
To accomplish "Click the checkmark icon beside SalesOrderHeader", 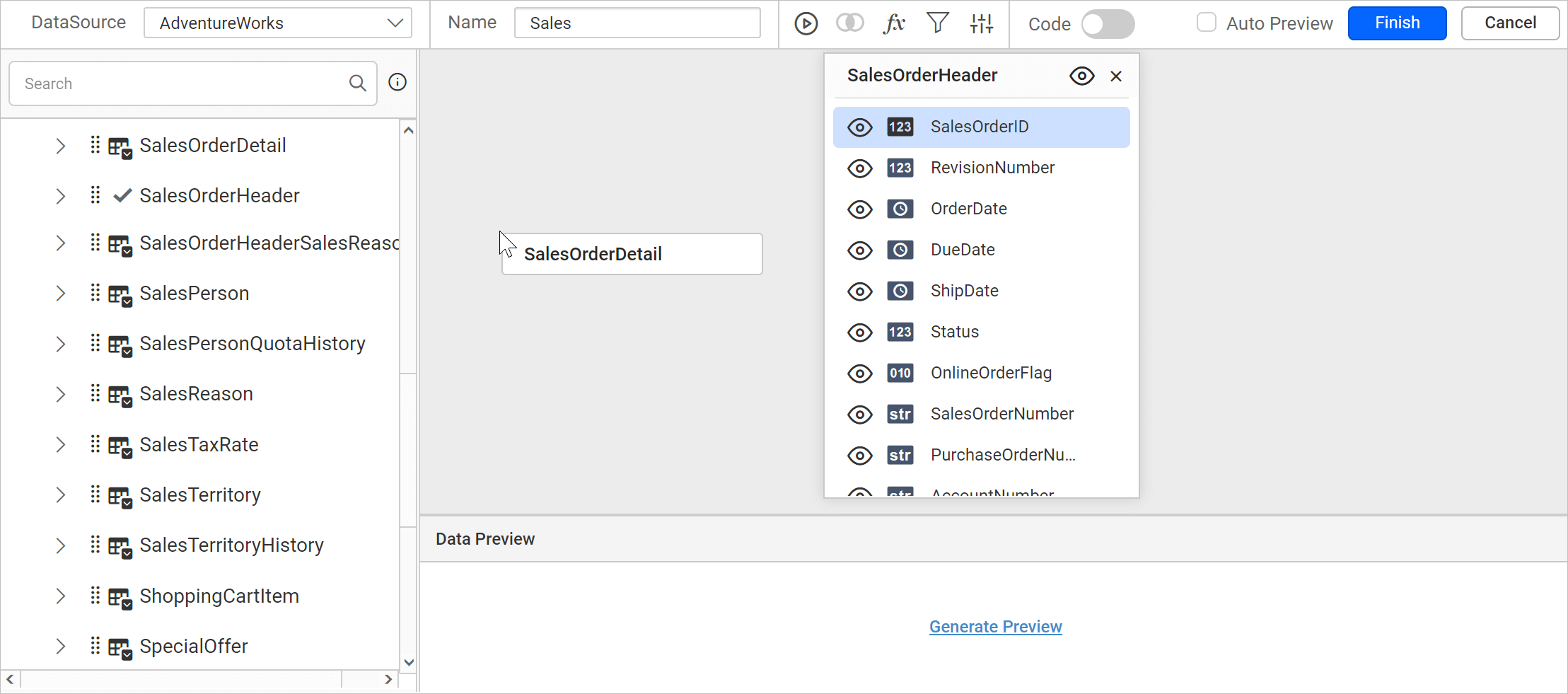I will (x=122, y=195).
